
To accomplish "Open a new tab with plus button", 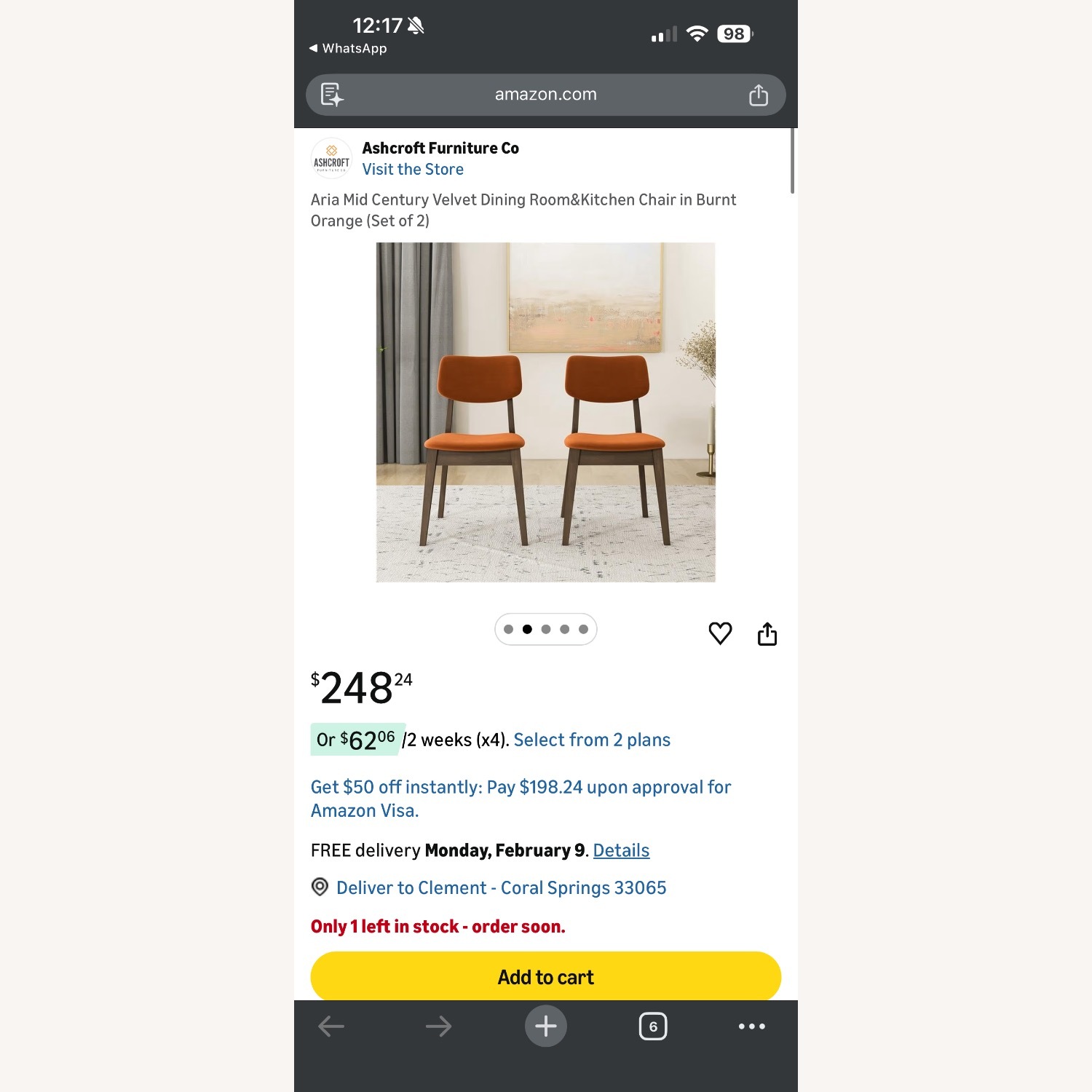I will (546, 1026).
